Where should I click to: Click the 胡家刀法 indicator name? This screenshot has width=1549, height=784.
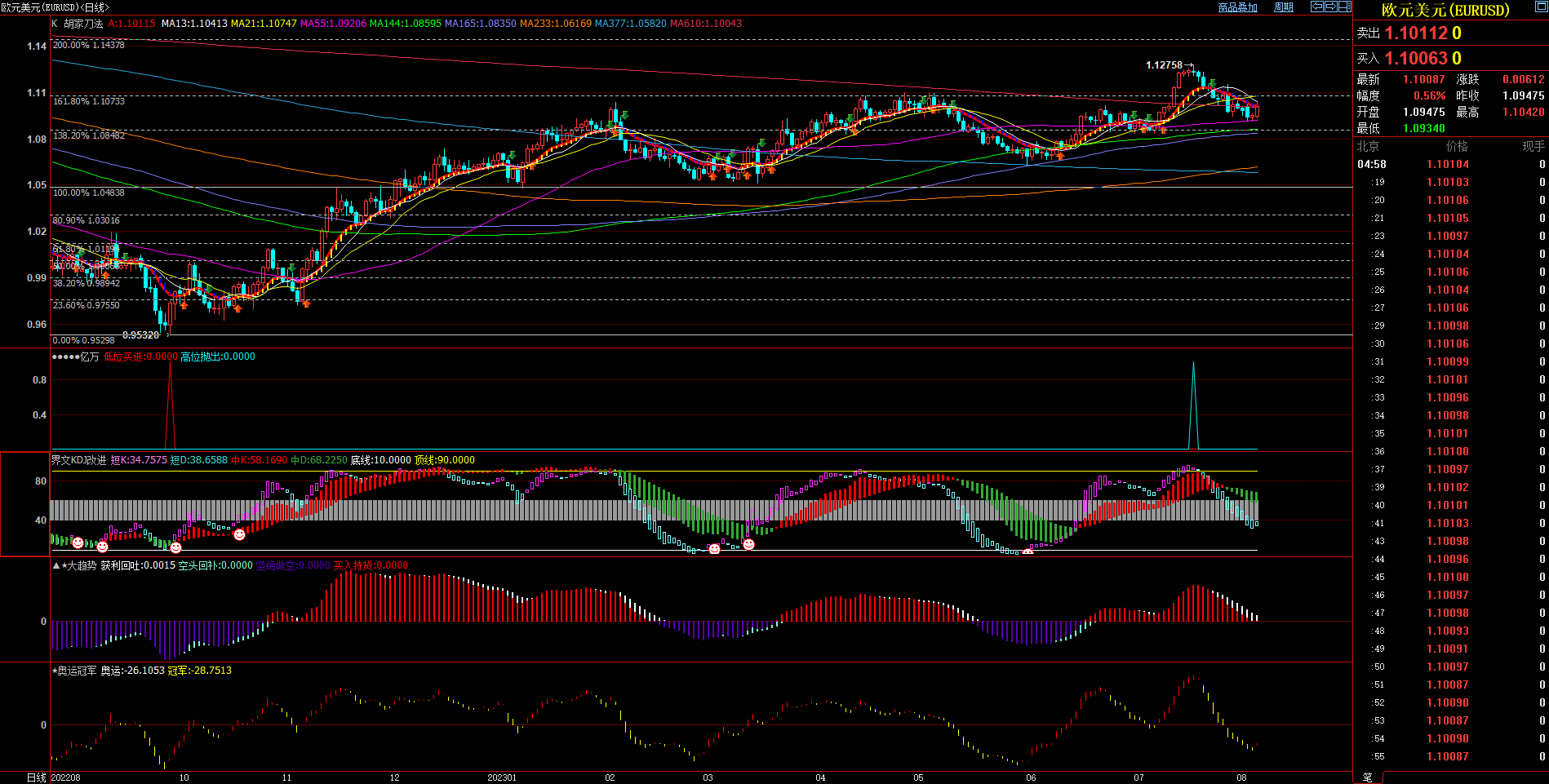tap(83, 24)
